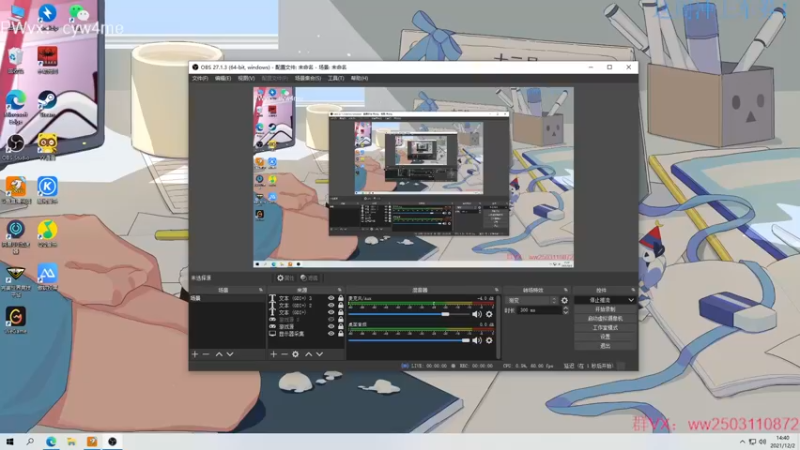Viewport: 800px width, 450px height.
Task: Undock the 转场特效 panel via header icon
Action: coord(565,290)
